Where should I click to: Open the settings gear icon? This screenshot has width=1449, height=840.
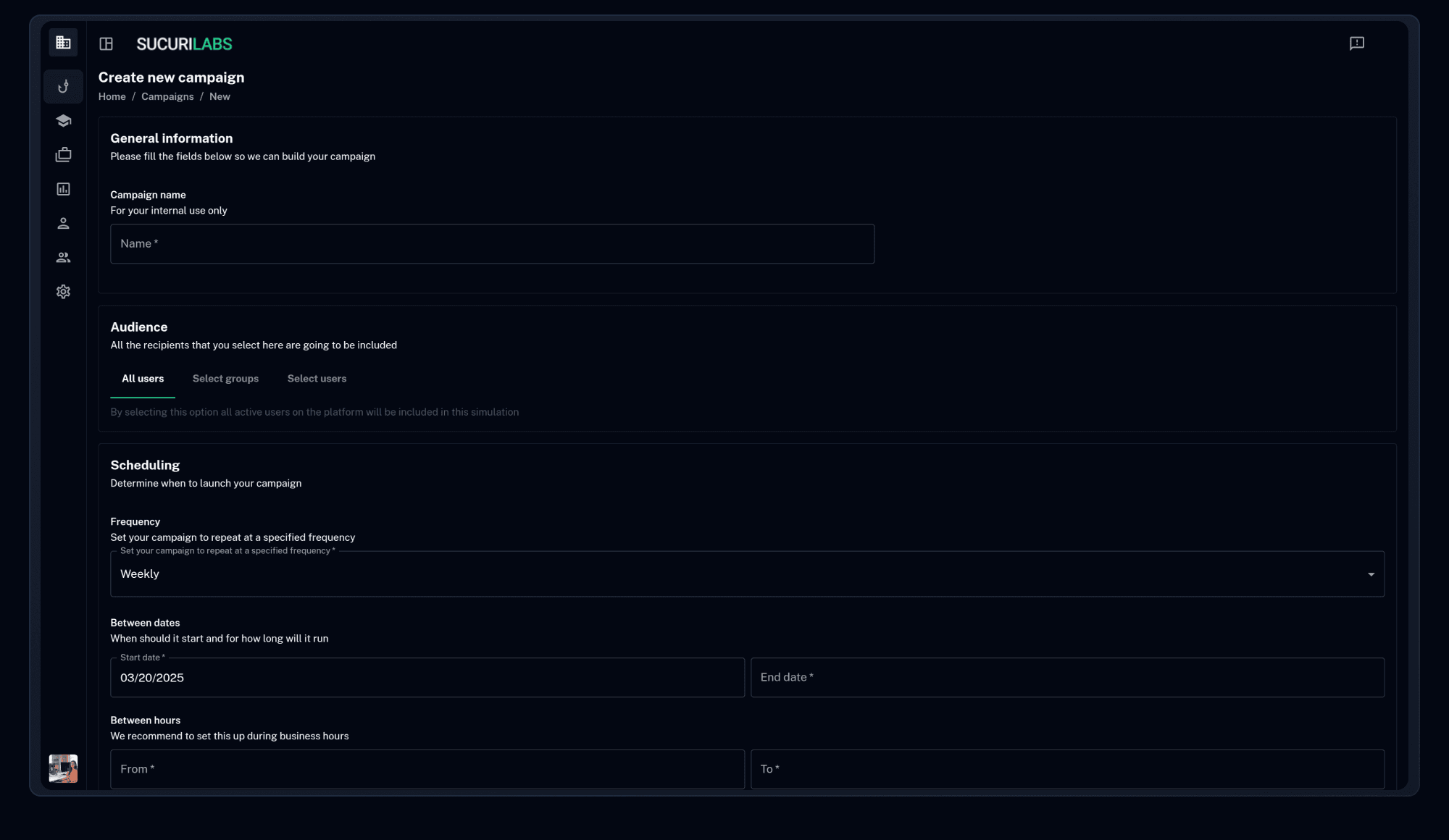63,292
